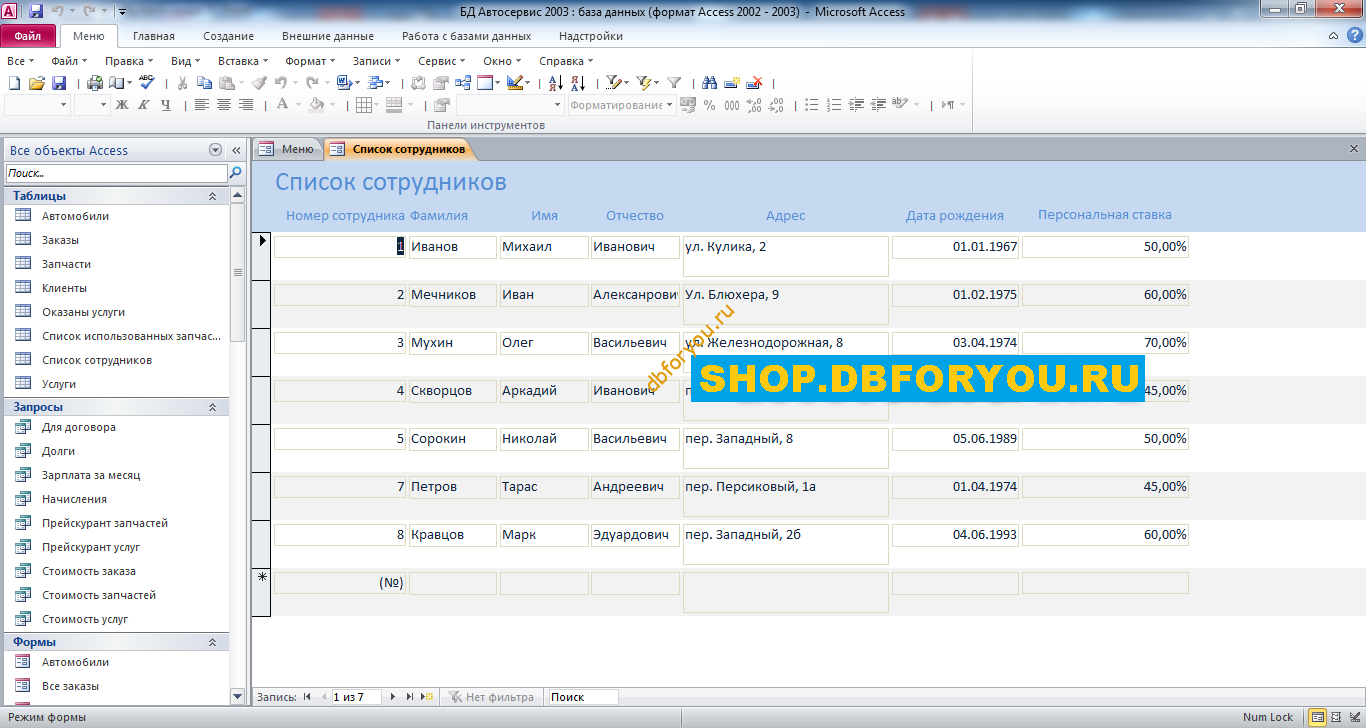Open the Главная ribbon tab
Viewport: 1366px width, 728px height.
click(153, 36)
